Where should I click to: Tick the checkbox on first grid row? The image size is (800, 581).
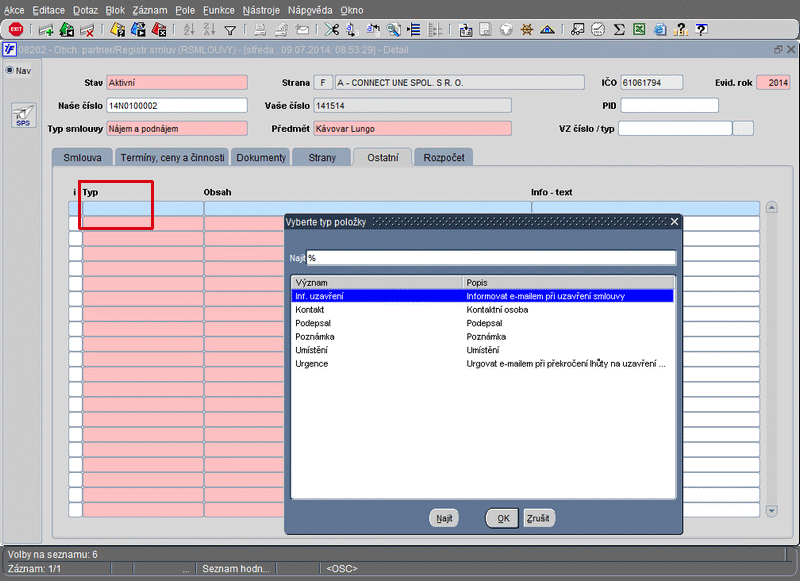(75, 209)
